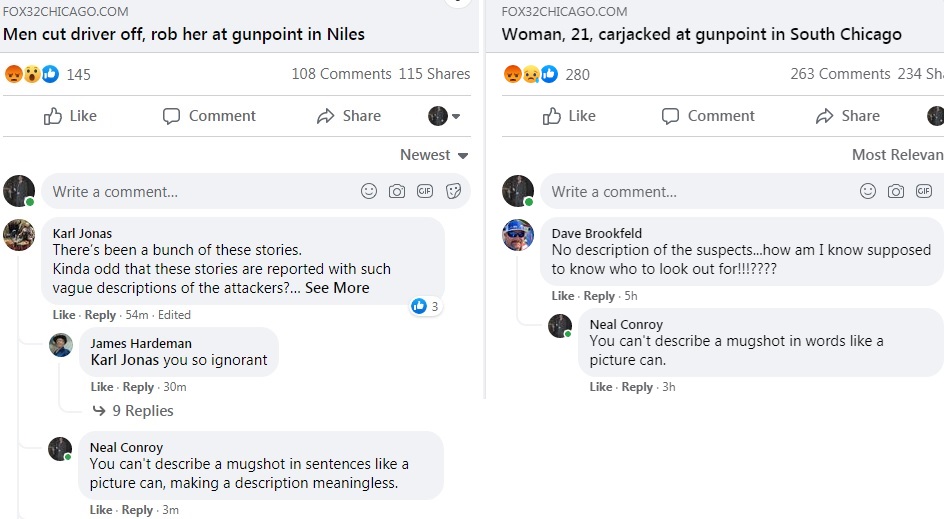The width and height of the screenshot is (944, 519).
Task: Click the camera icon in right comment box
Action: pos(896,191)
